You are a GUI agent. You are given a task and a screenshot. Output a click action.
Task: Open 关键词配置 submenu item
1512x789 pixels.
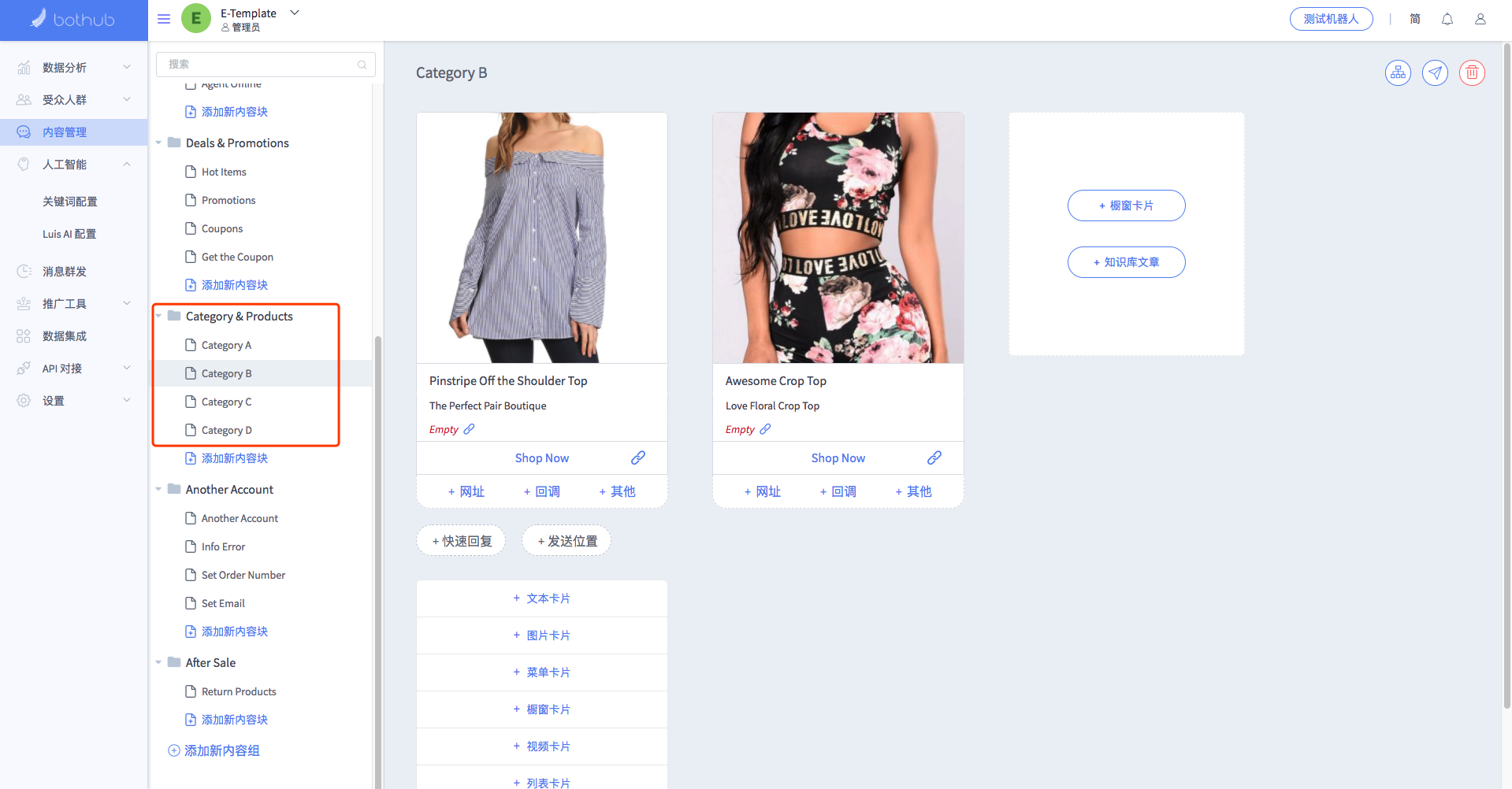click(x=70, y=202)
